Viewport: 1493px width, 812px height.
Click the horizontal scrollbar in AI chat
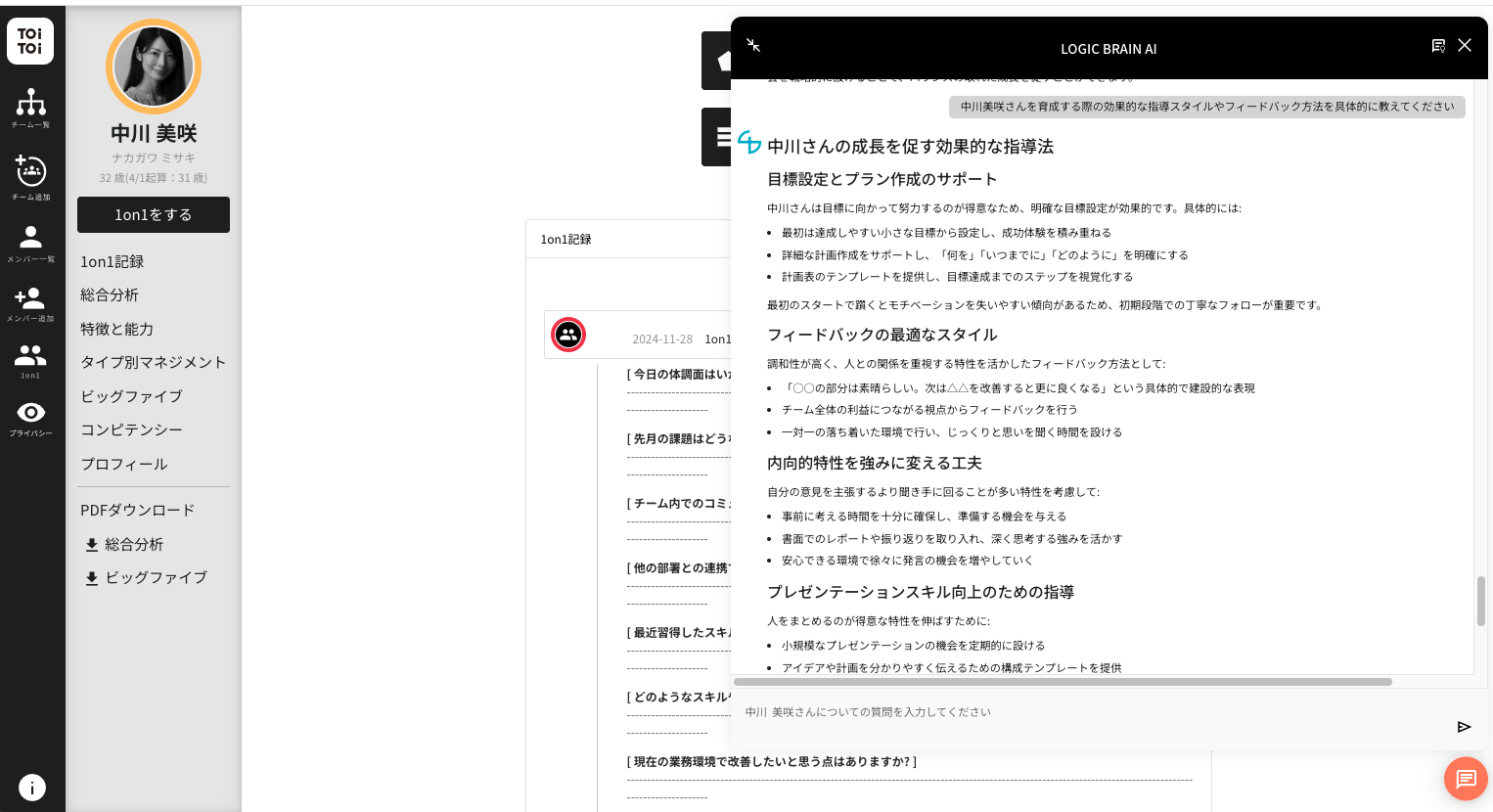pos(1063,682)
